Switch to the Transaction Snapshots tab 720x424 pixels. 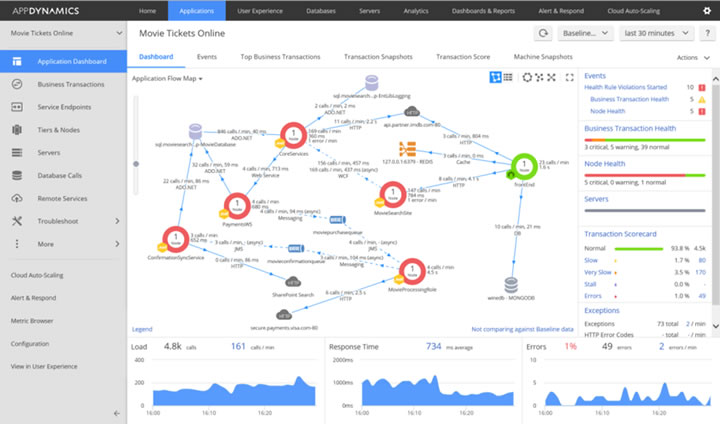377,57
